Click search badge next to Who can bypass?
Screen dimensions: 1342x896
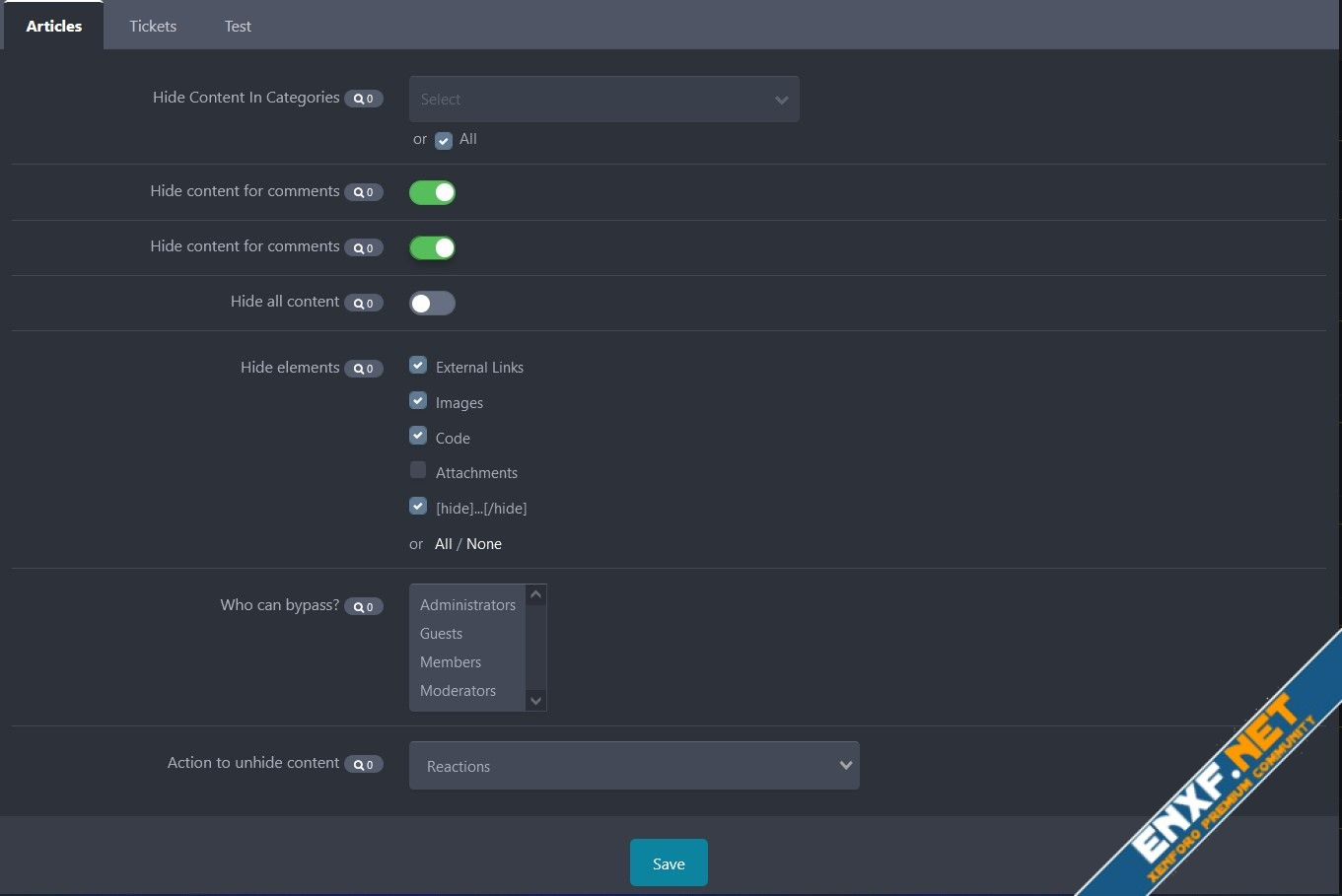363,607
